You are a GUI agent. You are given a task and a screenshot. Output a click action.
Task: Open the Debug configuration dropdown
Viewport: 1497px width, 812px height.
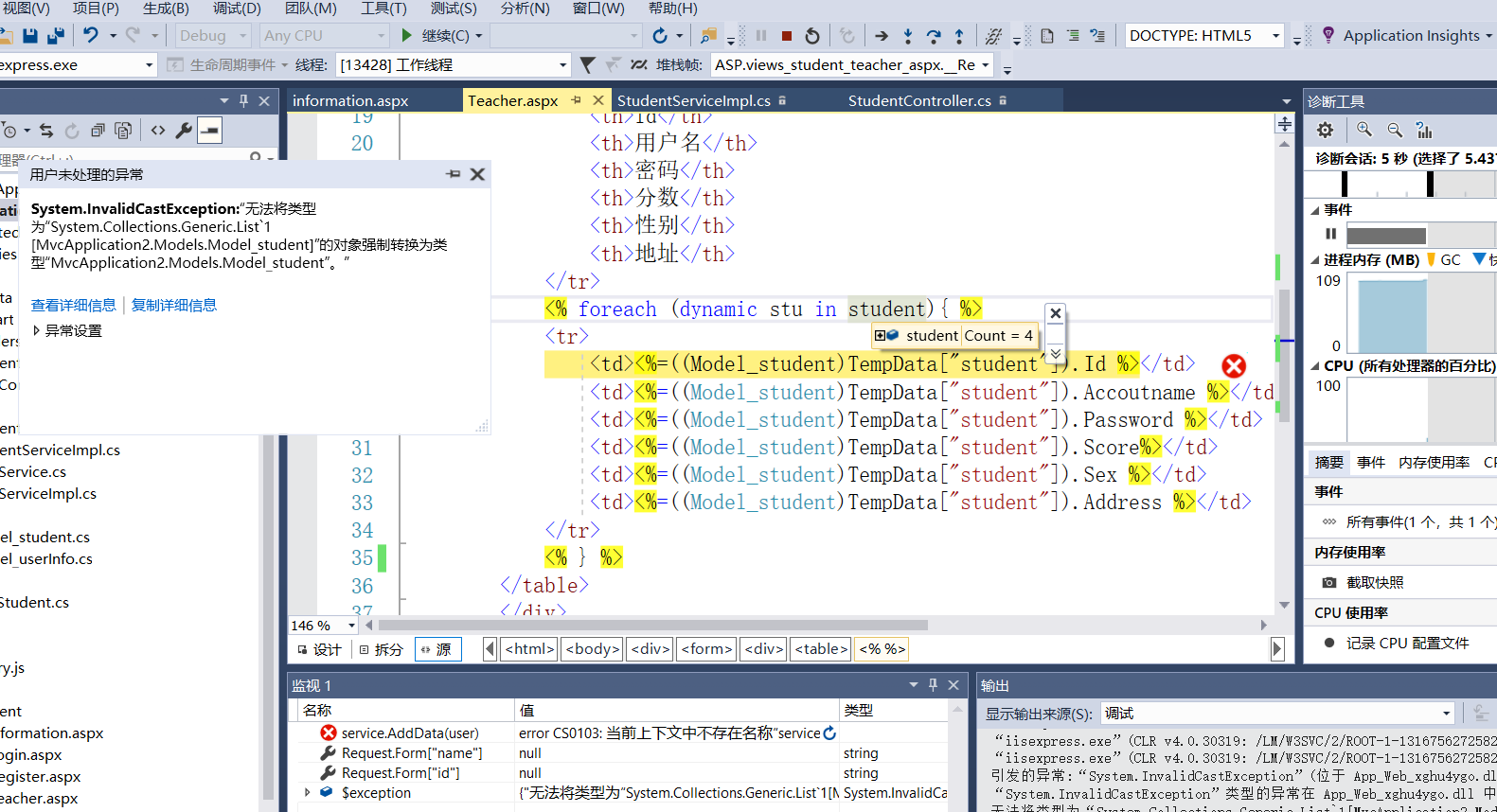243,36
